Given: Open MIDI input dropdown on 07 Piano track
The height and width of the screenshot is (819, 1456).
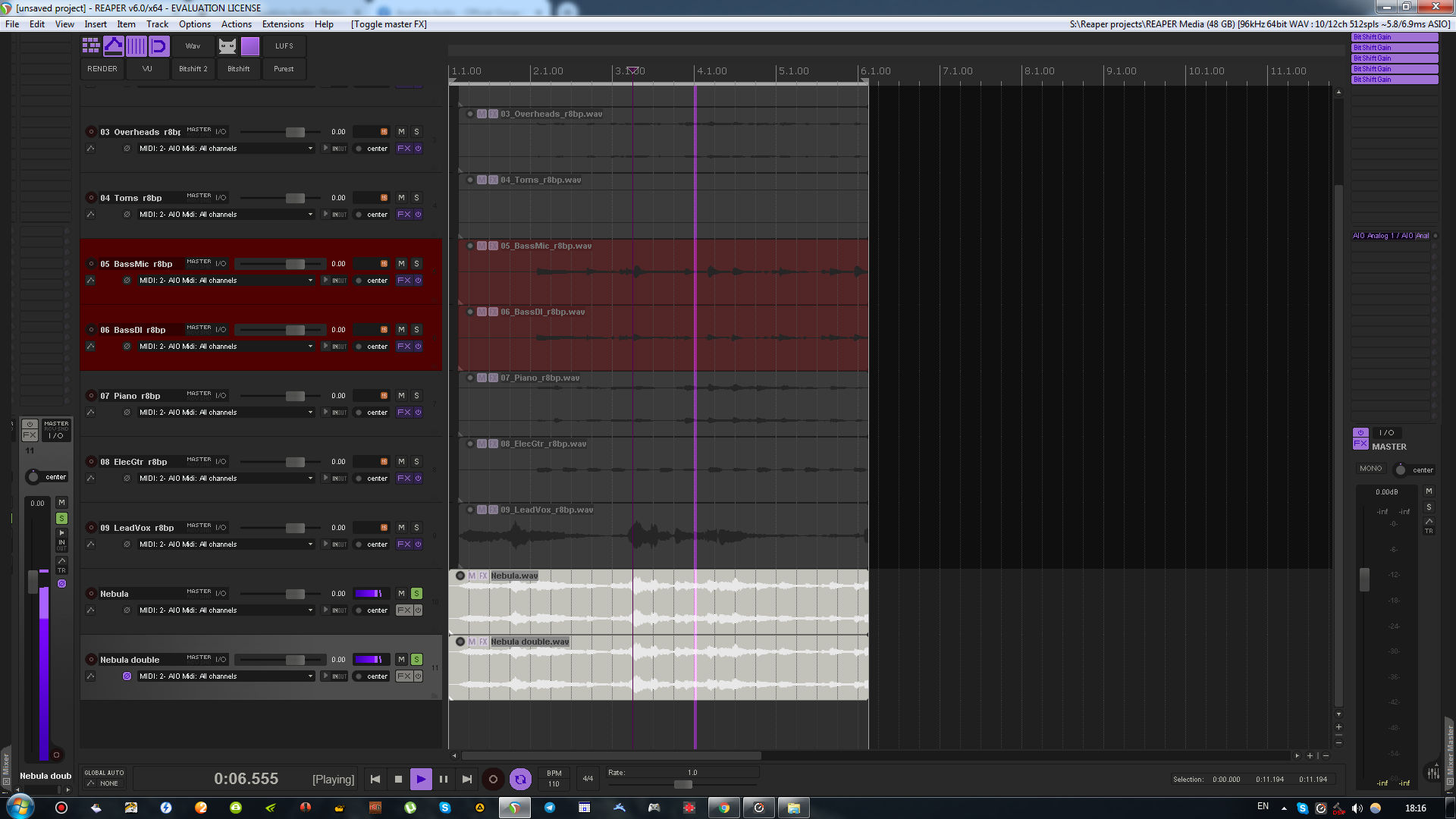Looking at the screenshot, I should pyautogui.click(x=226, y=413).
